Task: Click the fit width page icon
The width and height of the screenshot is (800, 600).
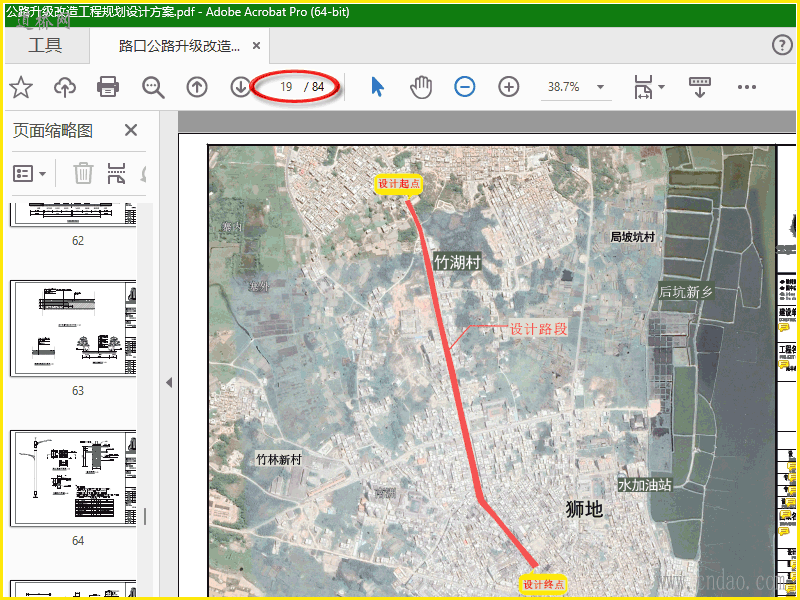Action: coord(643,87)
